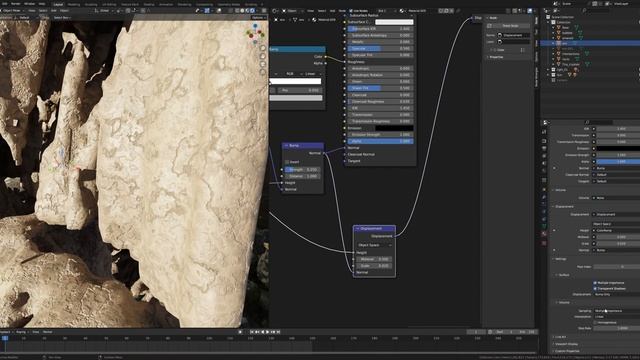Open the Material properties tab icon
Screen dimensions: 640x360
(x=544, y=234)
